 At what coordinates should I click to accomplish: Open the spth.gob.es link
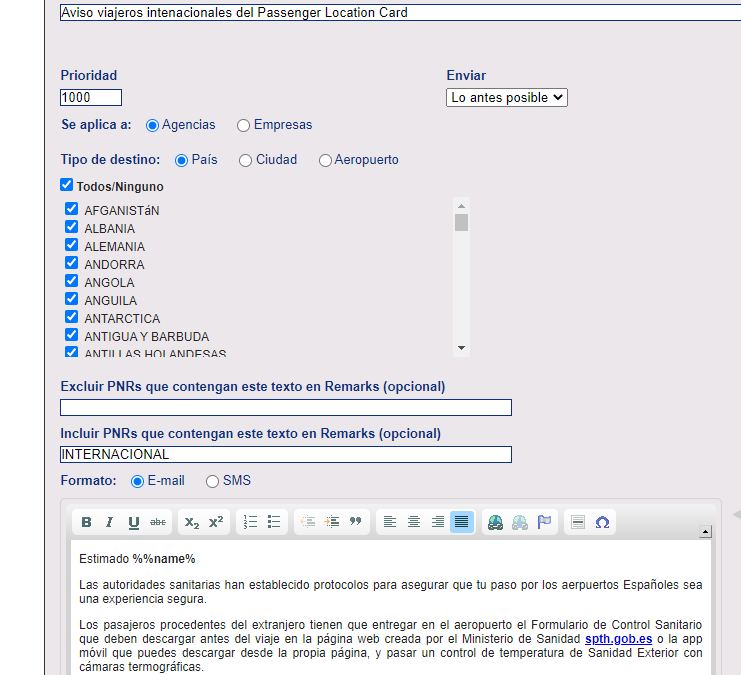(618, 638)
